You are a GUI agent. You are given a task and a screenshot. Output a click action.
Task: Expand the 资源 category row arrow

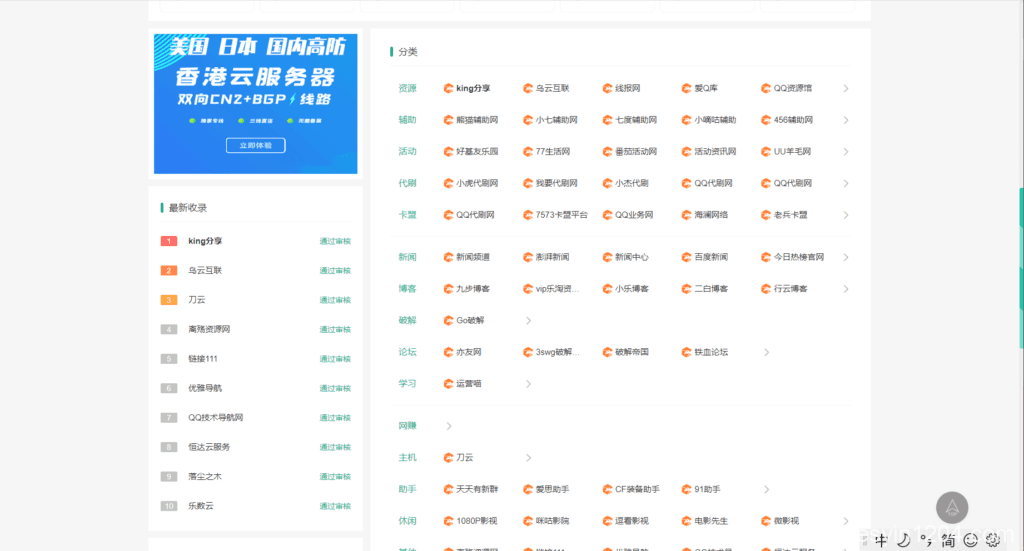point(846,89)
